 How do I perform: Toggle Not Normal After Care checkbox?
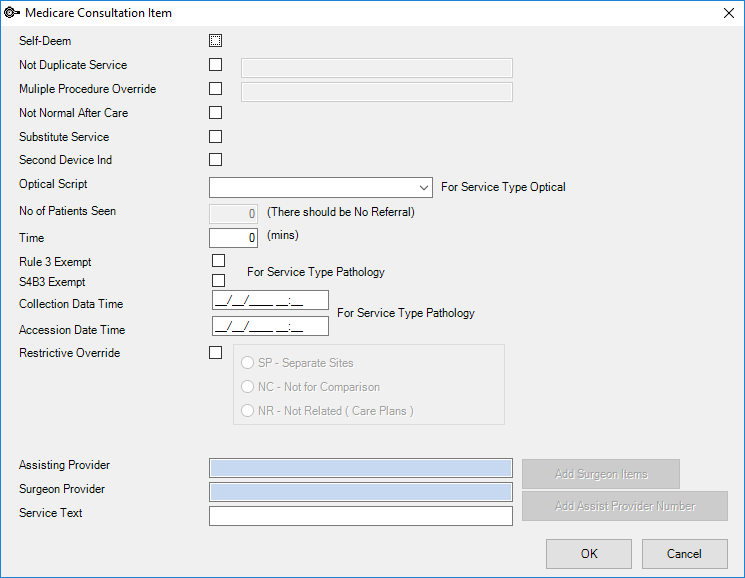215,113
